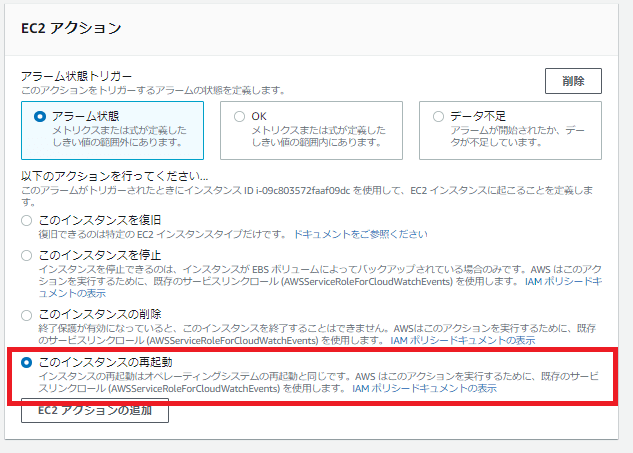Image resolution: width=633 pixels, height=453 pixels.
Task: Click the 以下のアクションを行ってください... label
Action: click(115, 176)
